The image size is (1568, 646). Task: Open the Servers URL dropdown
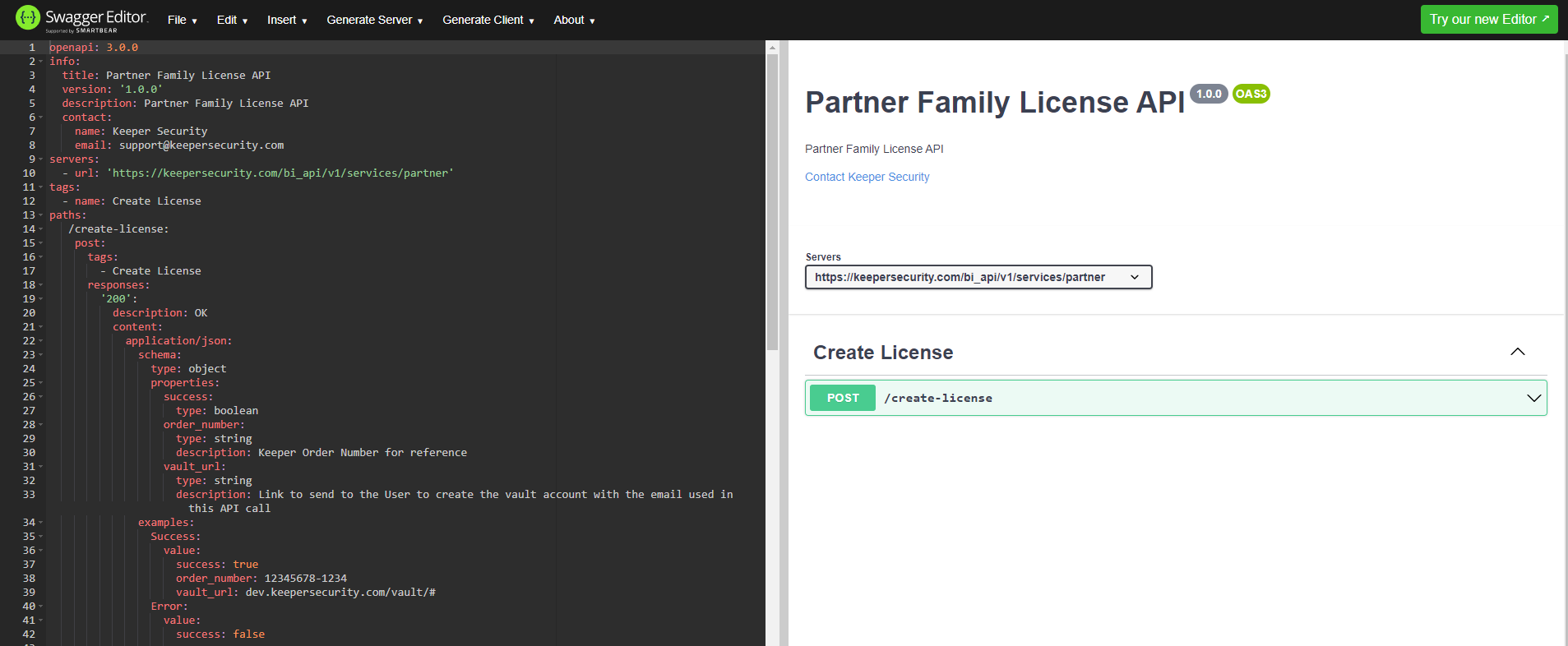point(978,277)
